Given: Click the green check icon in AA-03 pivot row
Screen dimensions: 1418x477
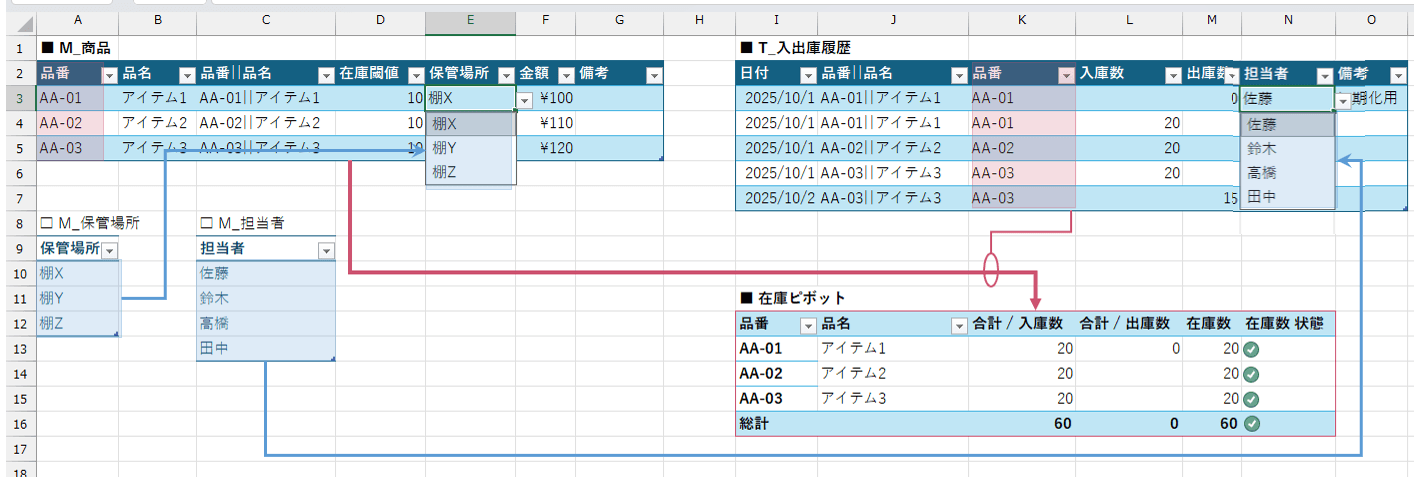Looking at the screenshot, I should (1250, 399).
